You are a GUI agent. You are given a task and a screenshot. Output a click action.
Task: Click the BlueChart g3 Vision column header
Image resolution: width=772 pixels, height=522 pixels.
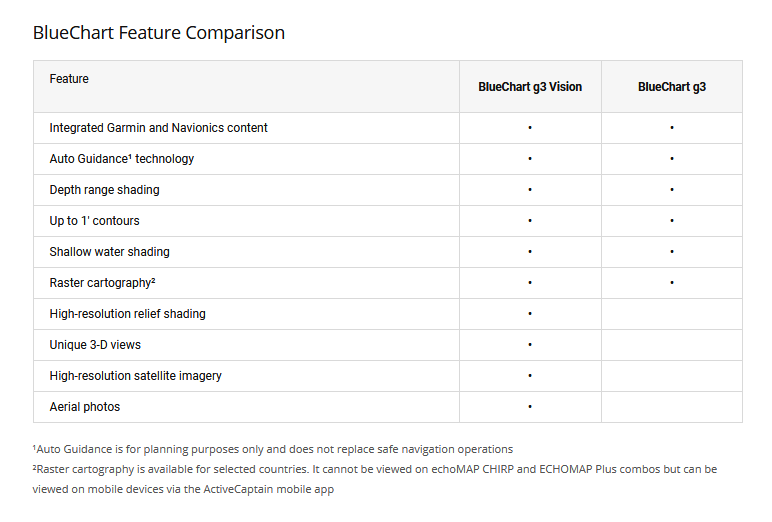[x=530, y=87]
